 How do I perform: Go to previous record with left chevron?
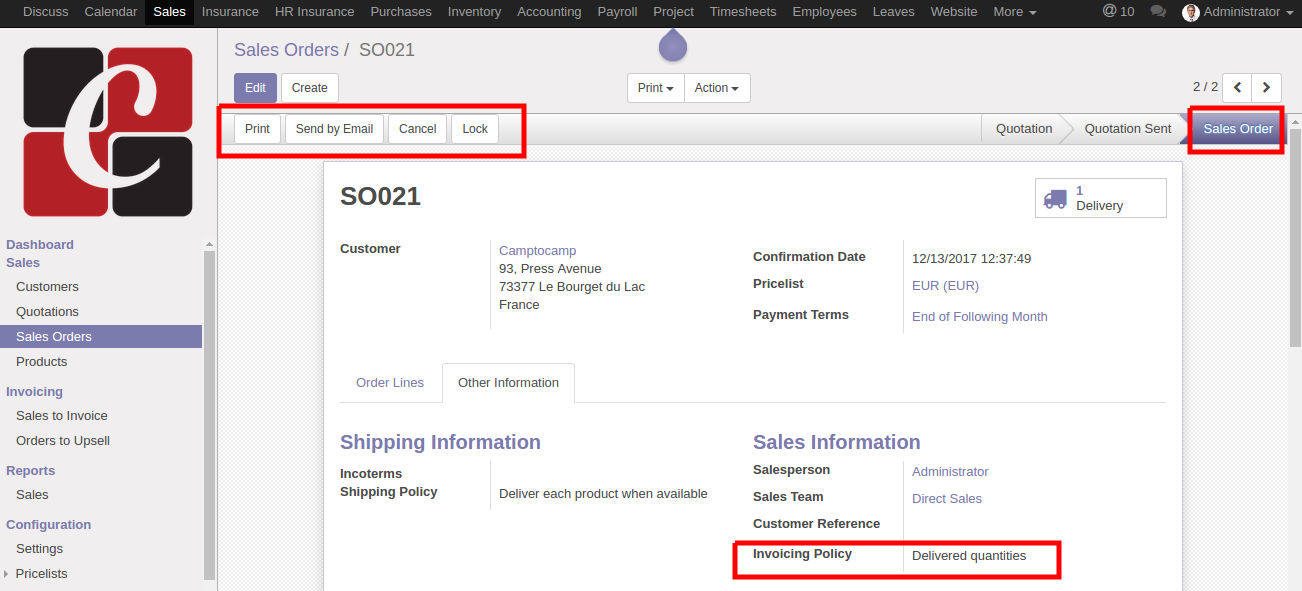(x=1238, y=88)
